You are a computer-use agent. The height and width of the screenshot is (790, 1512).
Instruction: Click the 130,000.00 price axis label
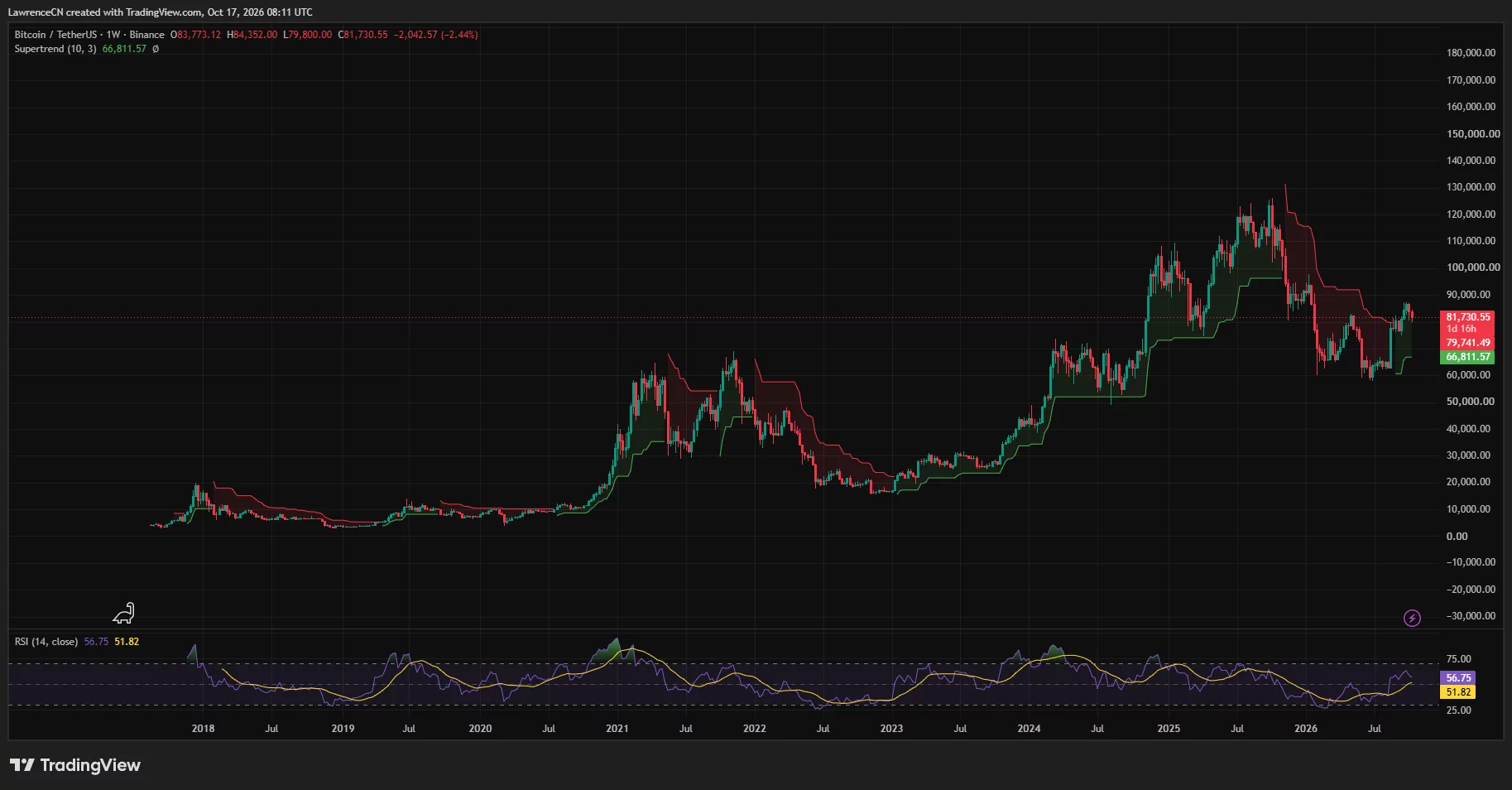(1471, 187)
